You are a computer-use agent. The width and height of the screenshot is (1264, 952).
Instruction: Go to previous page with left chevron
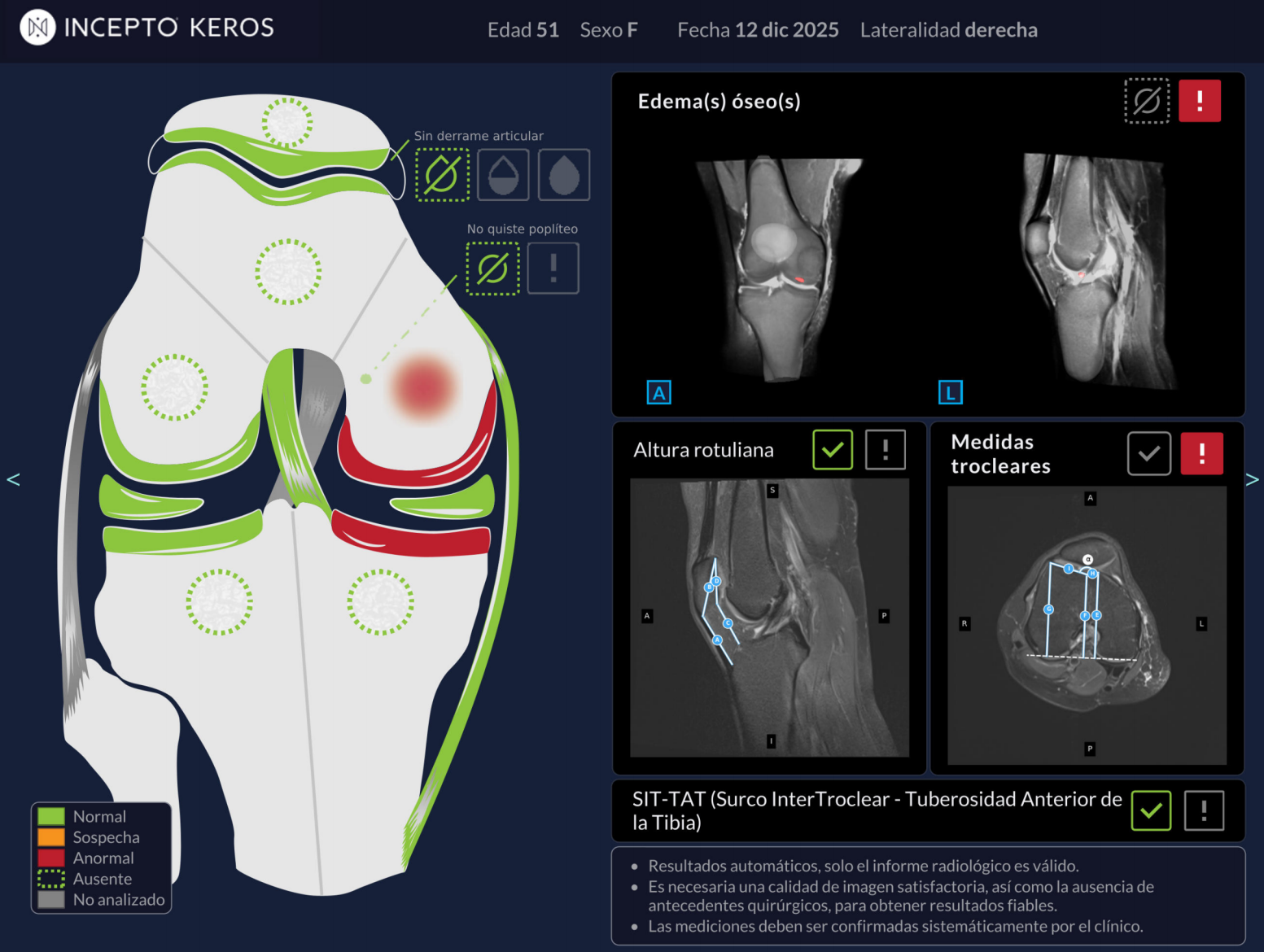(13, 479)
